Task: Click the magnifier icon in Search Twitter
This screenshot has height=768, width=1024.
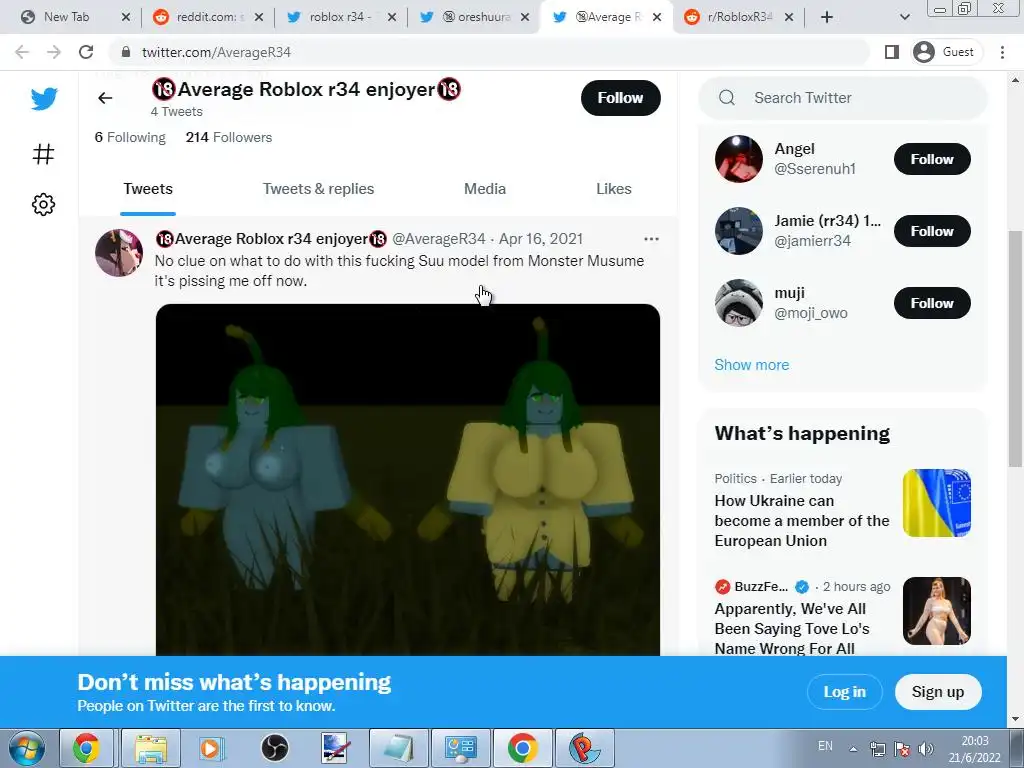Action: point(727,98)
